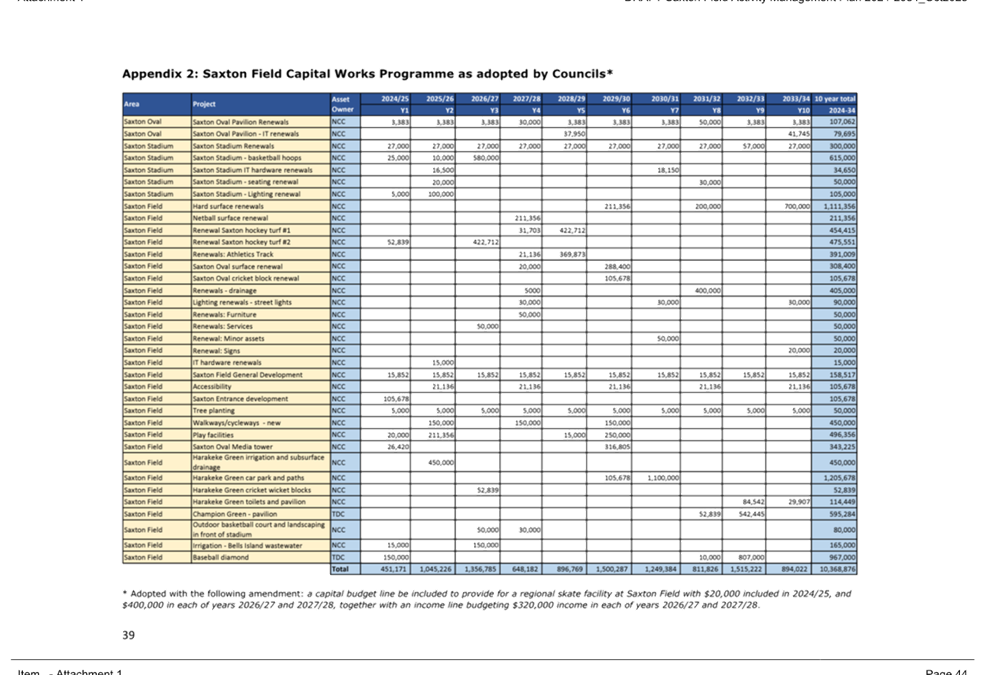
Task: Click 'Saxton Field General Development' project
Action: 260,375
